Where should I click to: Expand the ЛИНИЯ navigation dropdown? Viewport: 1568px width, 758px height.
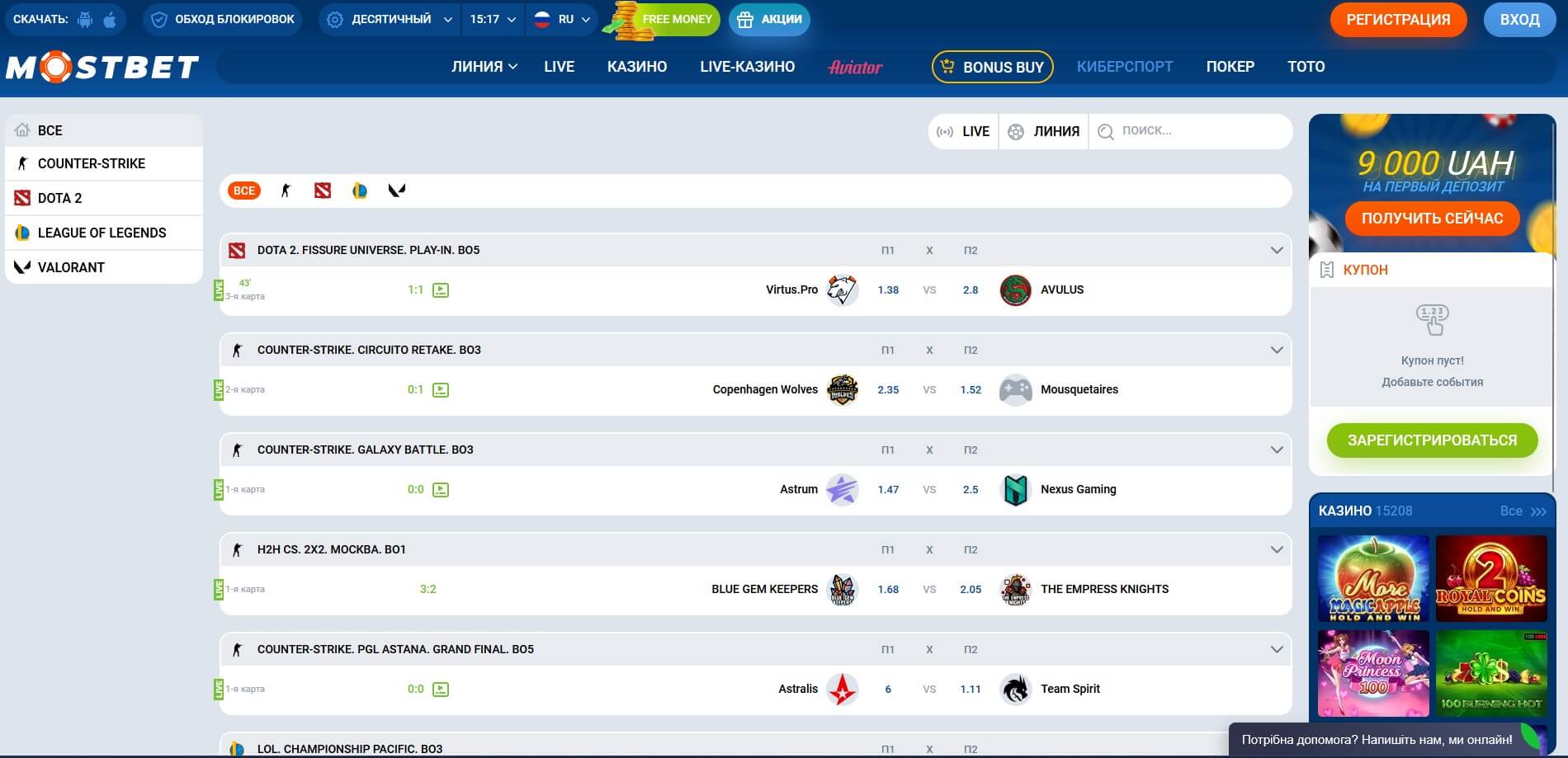click(484, 67)
